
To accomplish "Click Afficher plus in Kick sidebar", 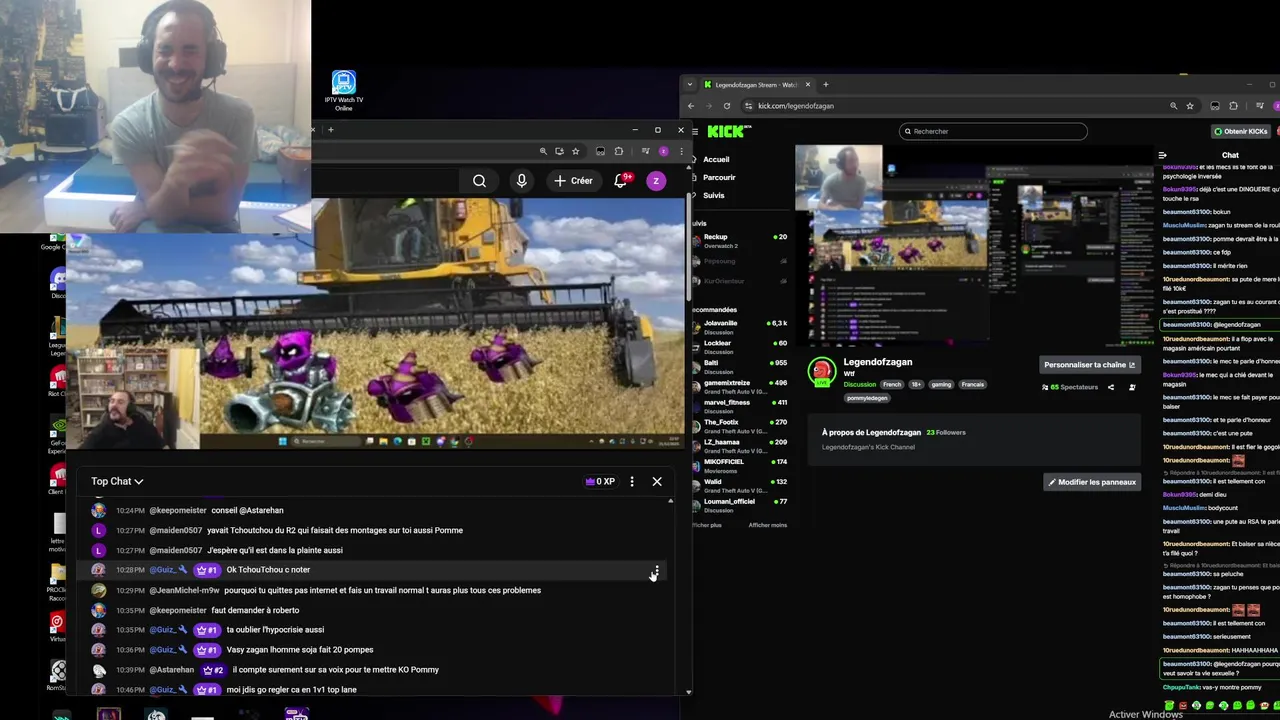I will (x=708, y=525).
